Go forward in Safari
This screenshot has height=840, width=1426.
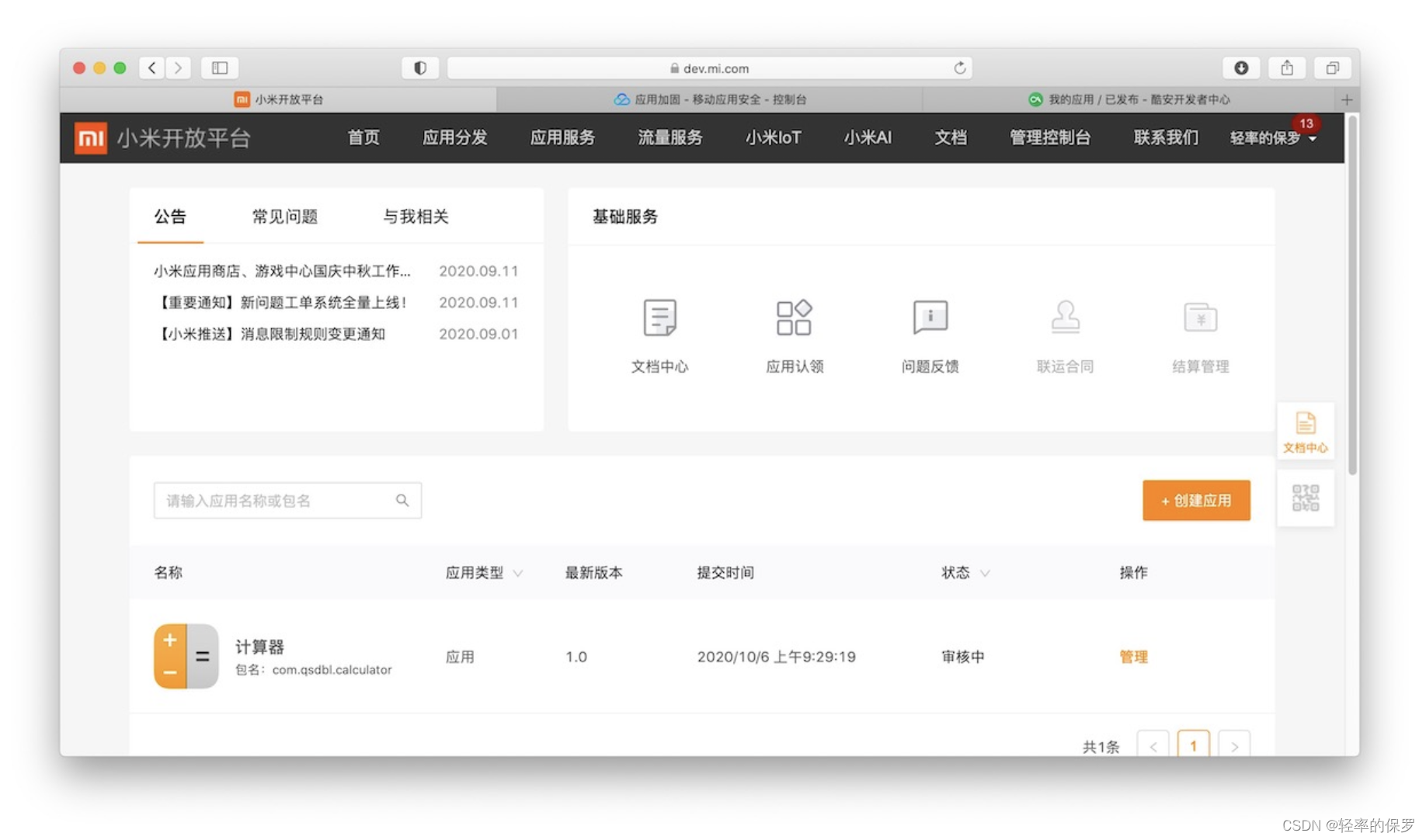pyautogui.click(x=179, y=68)
